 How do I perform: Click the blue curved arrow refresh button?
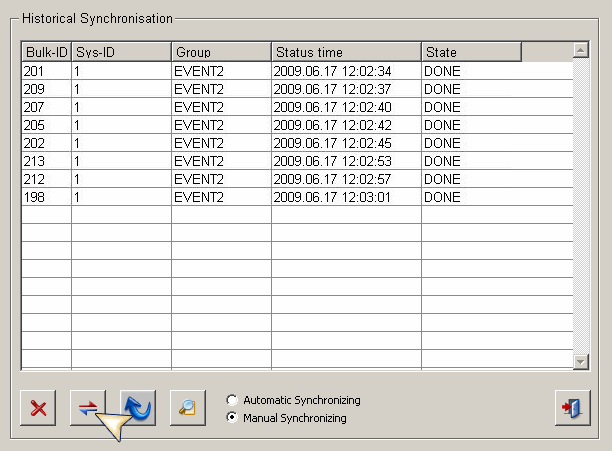click(138, 408)
